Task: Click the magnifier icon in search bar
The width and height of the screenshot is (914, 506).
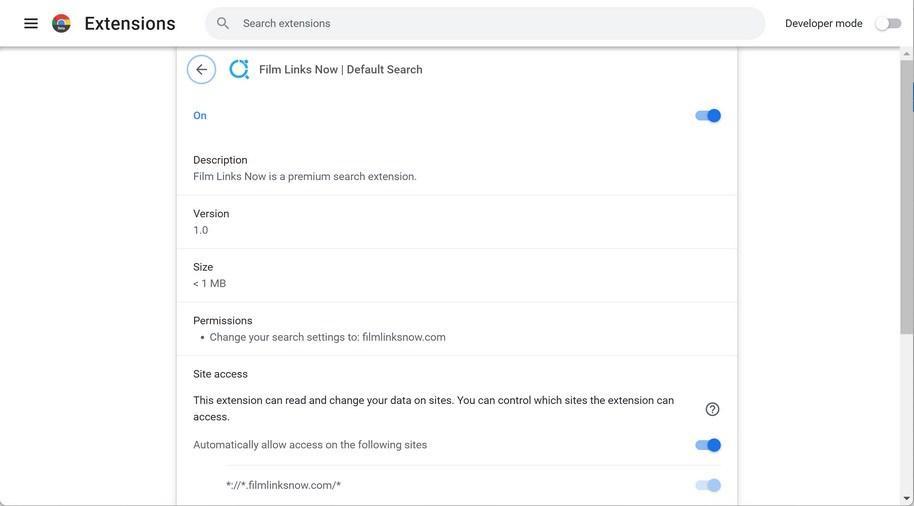Action: click(223, 23)
